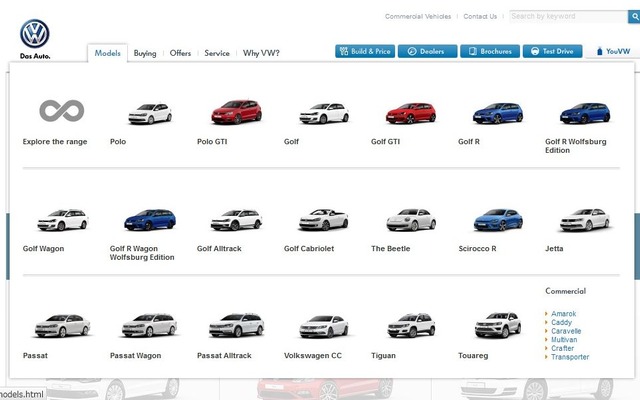Click the Dealers button

(x=427, y=51)
